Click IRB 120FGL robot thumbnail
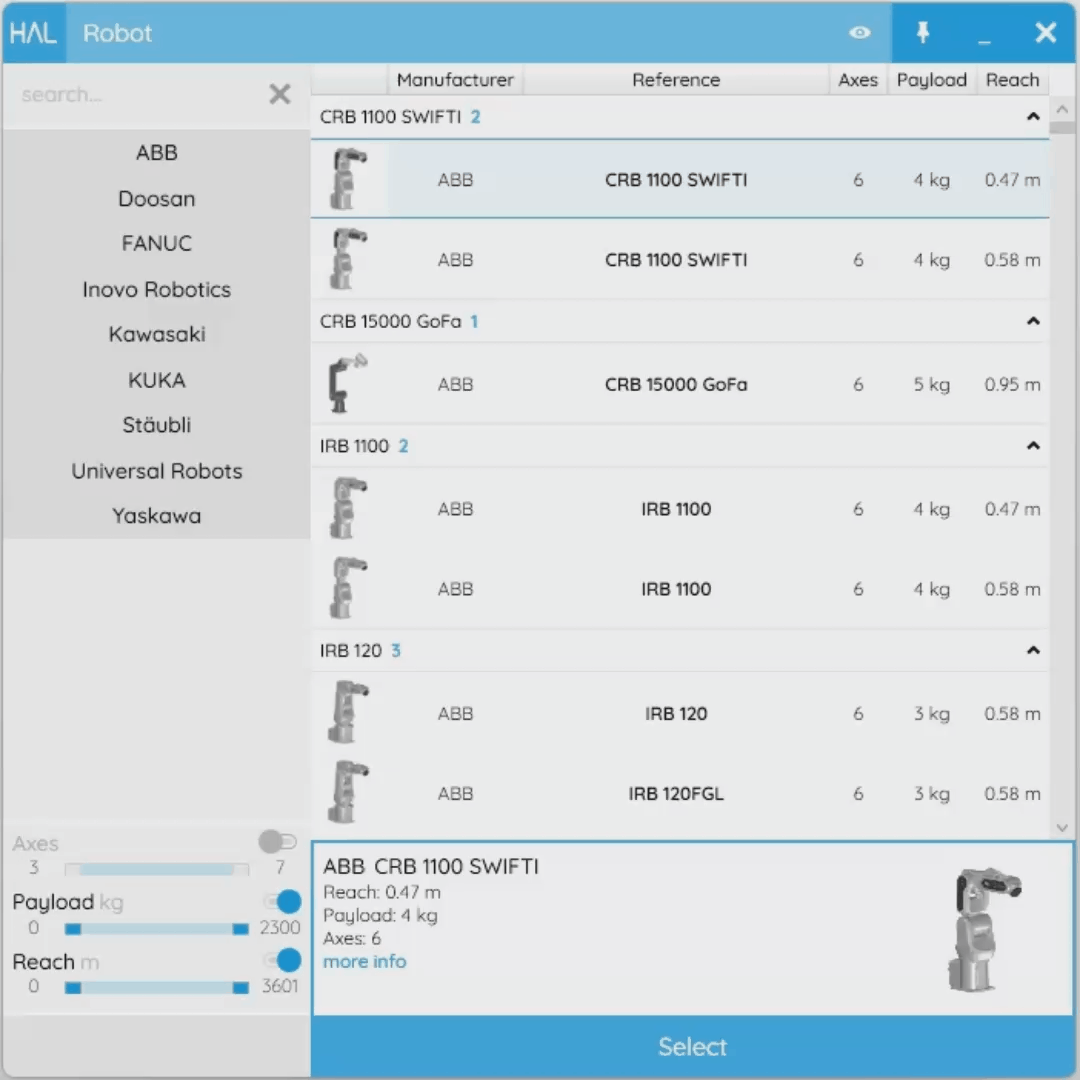Screen dimensions: 1080x1080 coord(349,793)
